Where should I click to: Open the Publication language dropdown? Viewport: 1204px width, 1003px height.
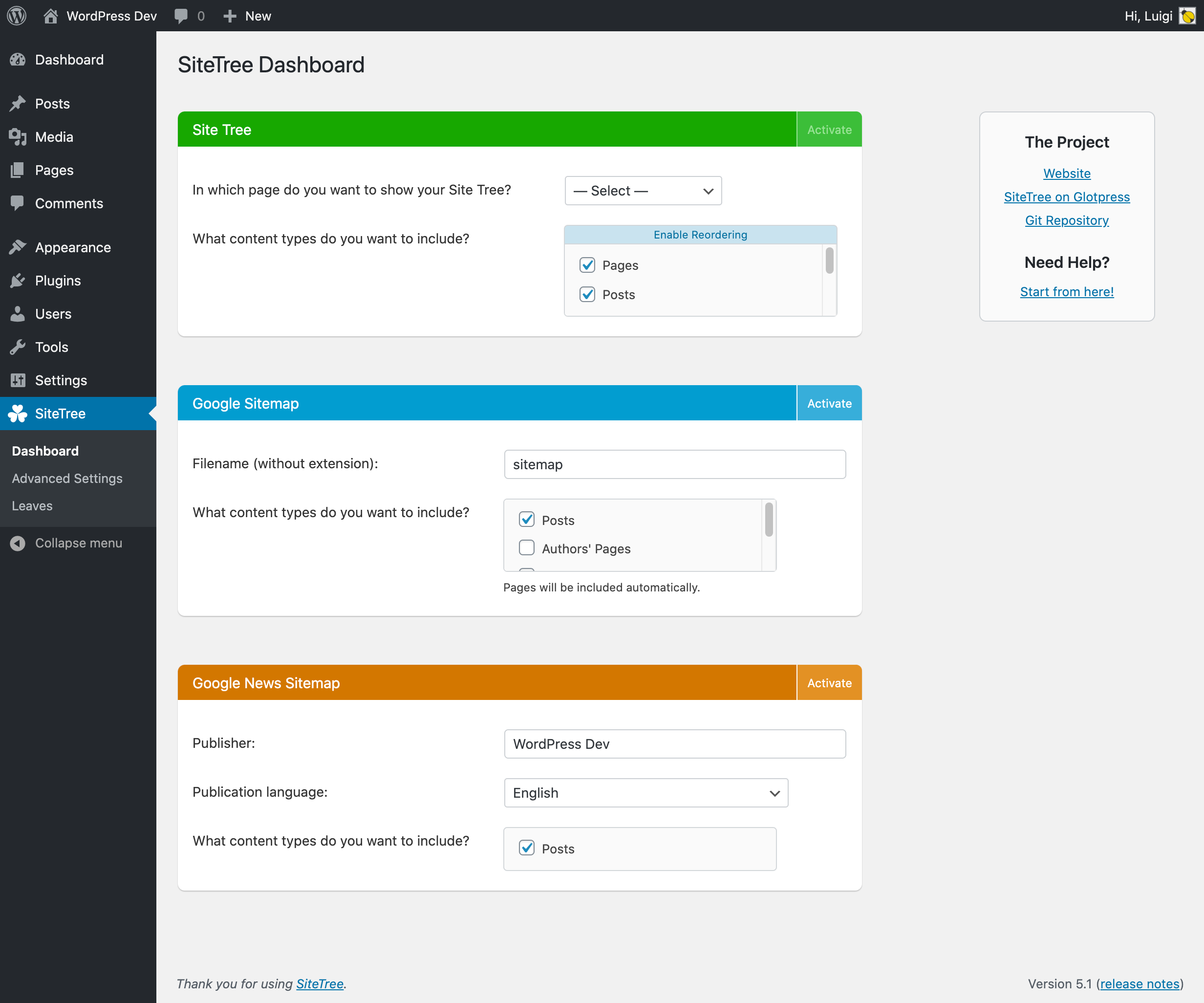pos(646,793)
